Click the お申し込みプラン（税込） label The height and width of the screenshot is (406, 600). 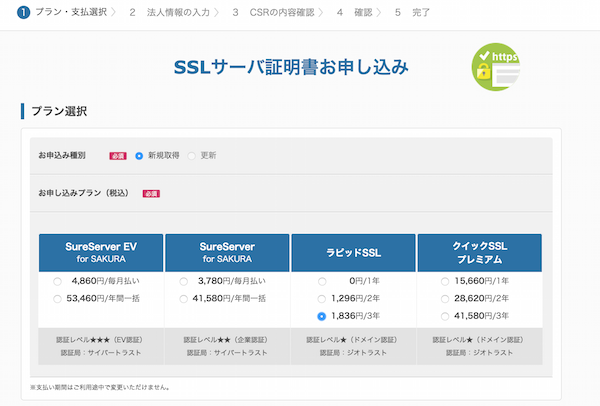pos(83,193)
